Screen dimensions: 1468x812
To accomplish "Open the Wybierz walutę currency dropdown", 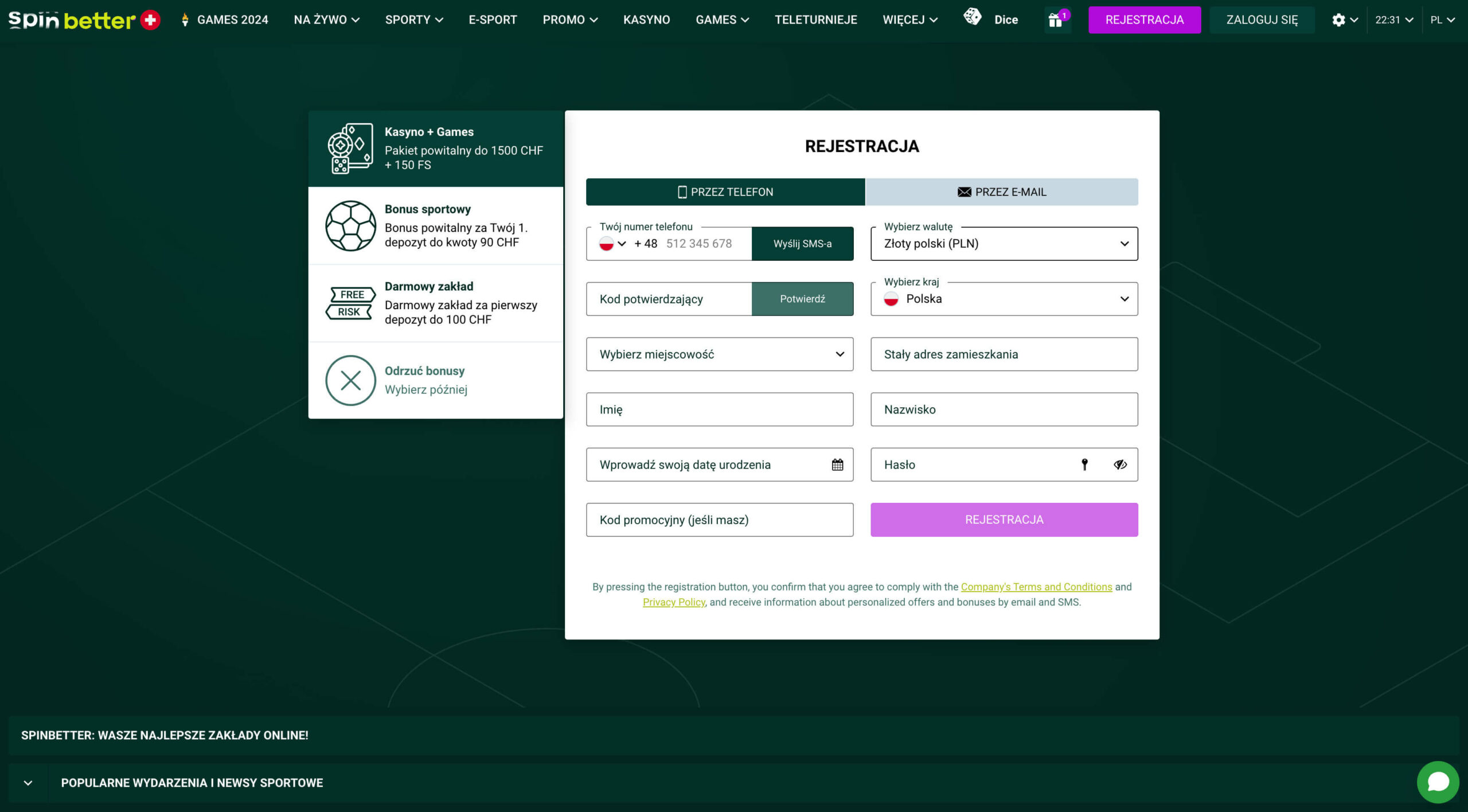I will point(1004,244).
